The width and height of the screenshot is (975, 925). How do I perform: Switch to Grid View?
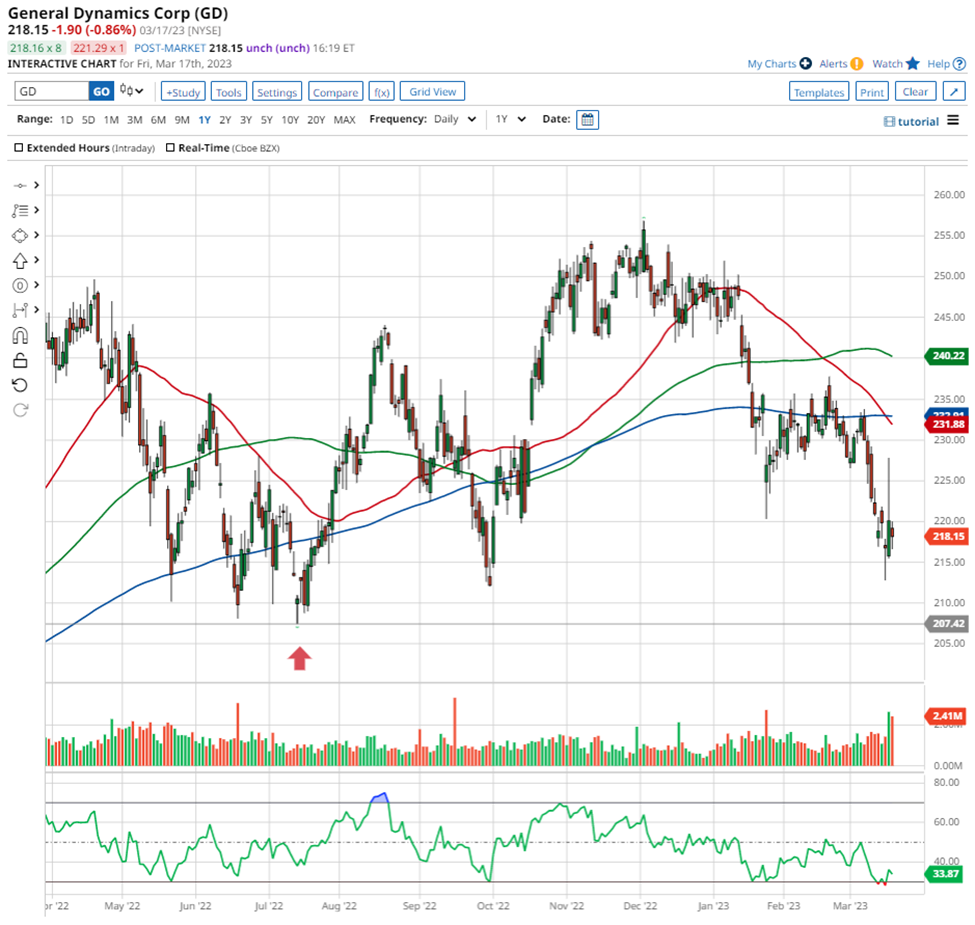coord(433,91)
